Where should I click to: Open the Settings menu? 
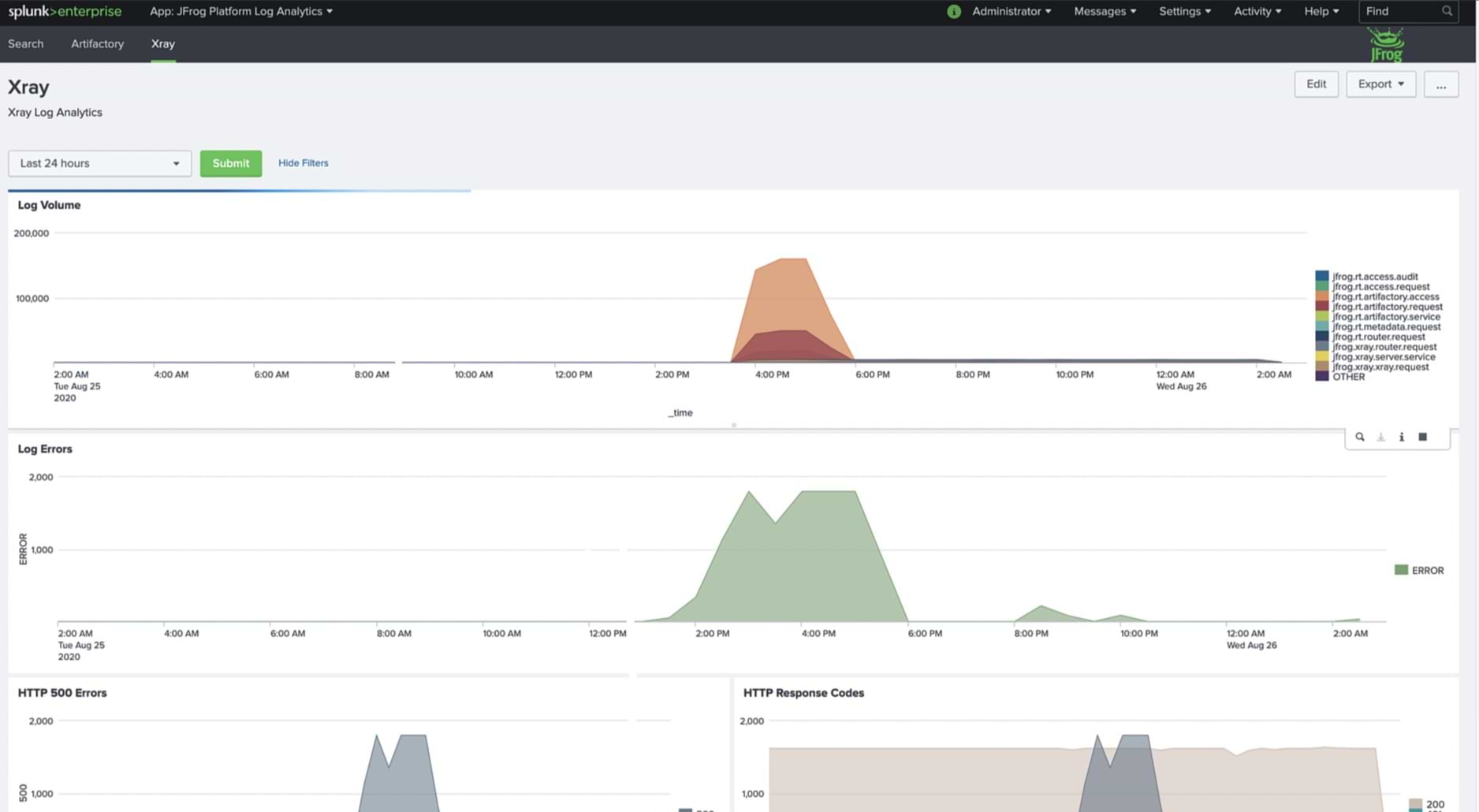tap(1183, 11)
